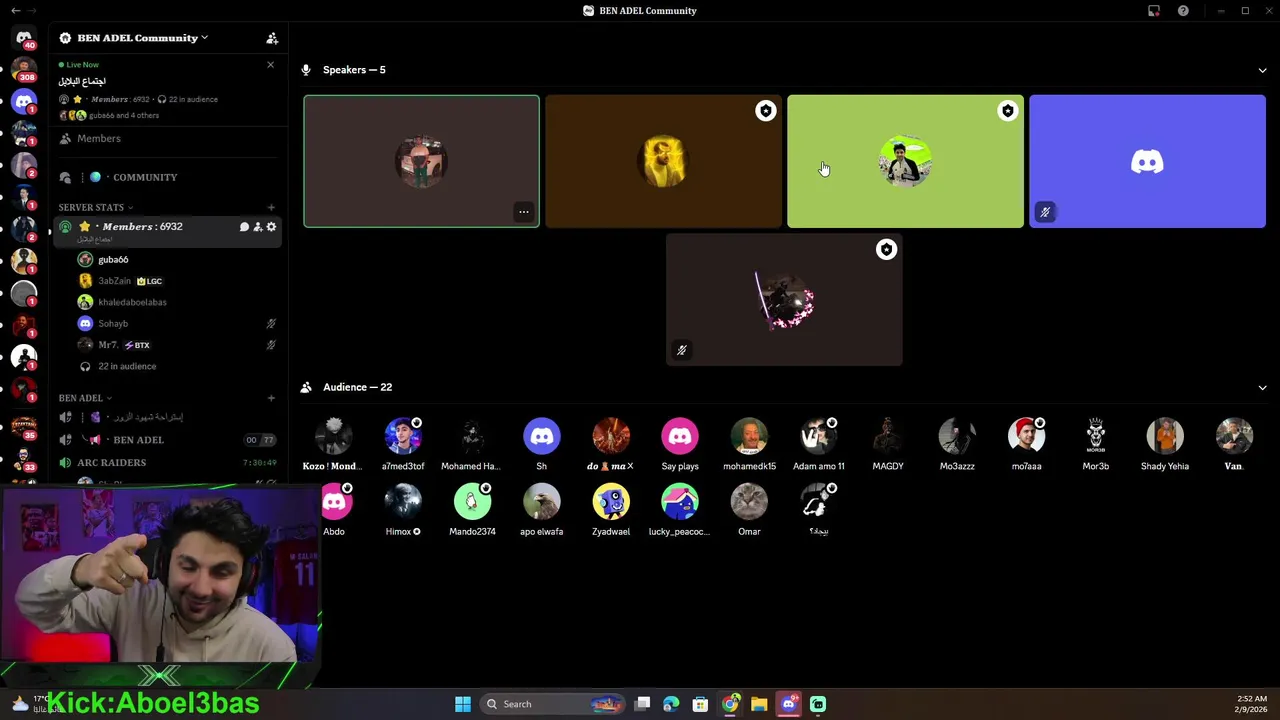Select audience member Say plays
The image size is (1280, 720).
(680, 444)
